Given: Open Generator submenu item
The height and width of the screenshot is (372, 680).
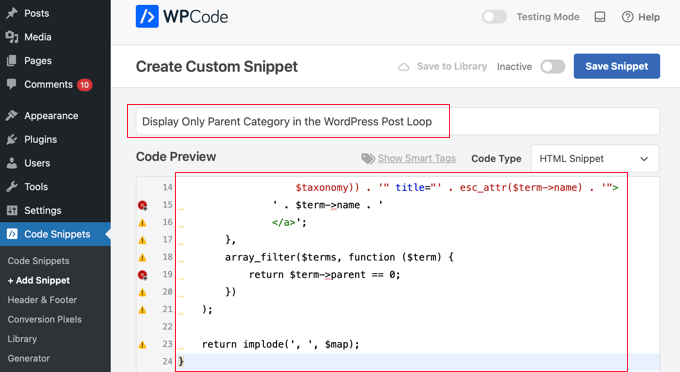Looking at the screenshot, I should point(29,359).
